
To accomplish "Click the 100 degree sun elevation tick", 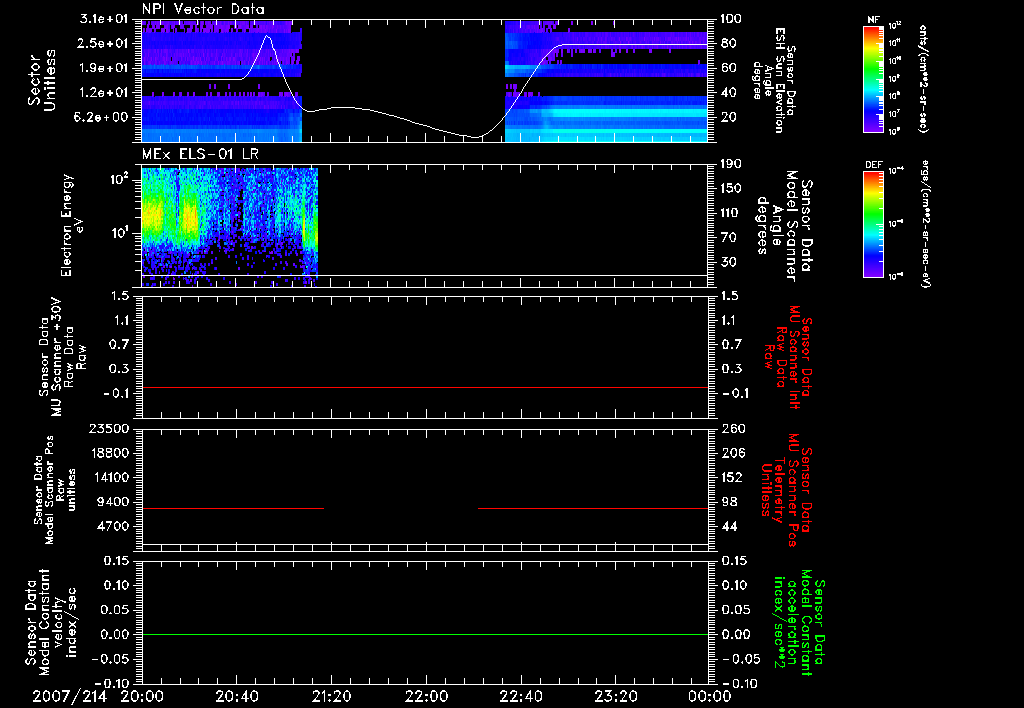I will [x=731, y=19].
